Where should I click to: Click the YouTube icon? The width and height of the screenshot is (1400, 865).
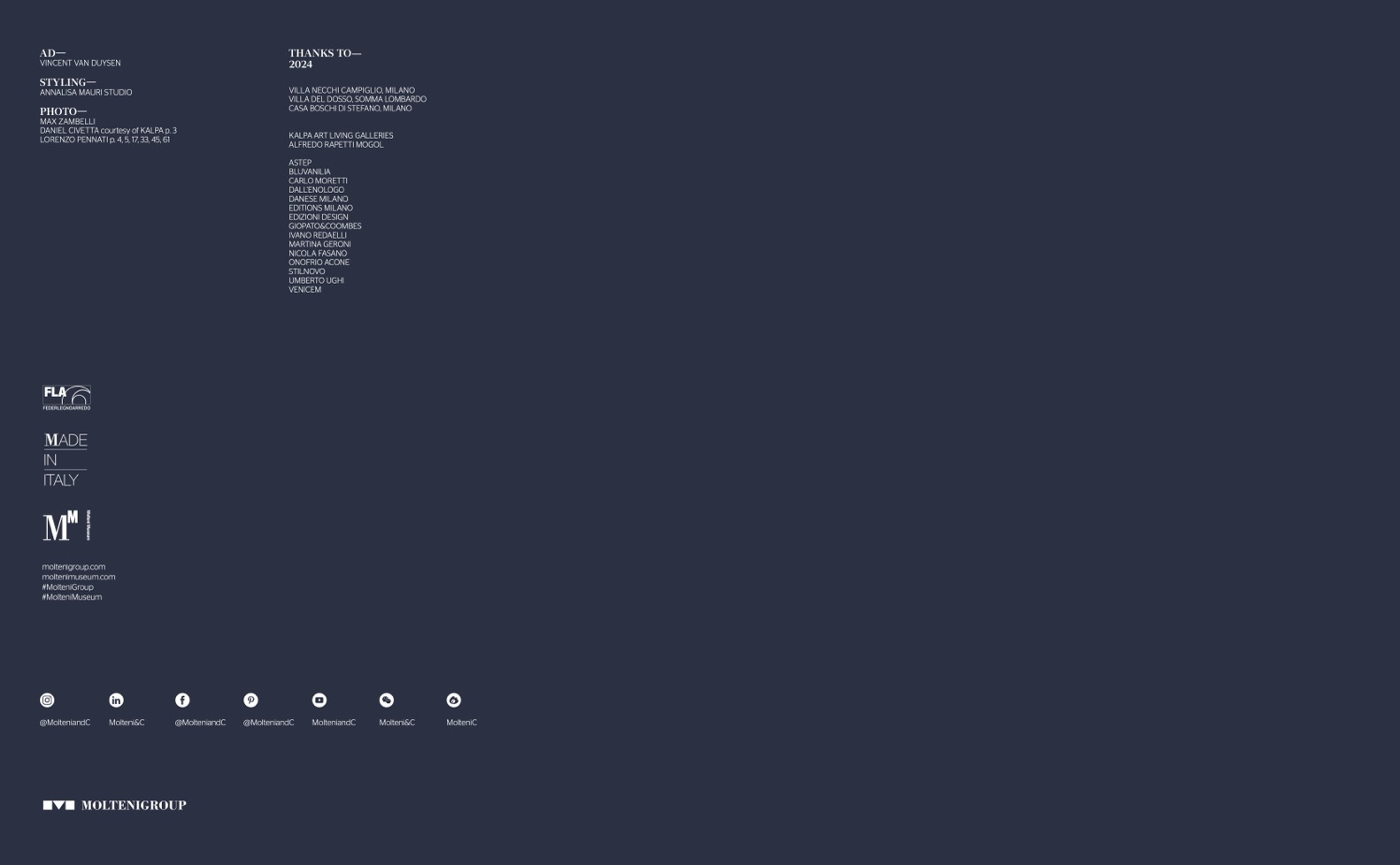[x=319, y=700]
